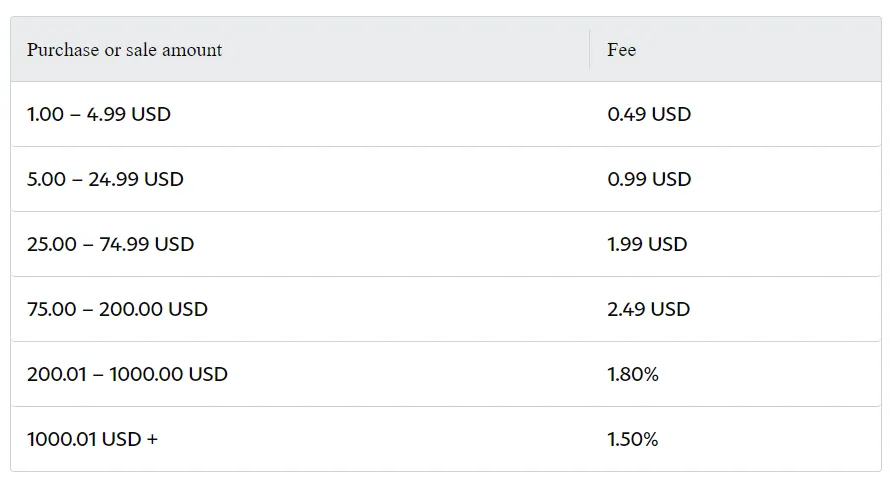The width and height of the screenshot is (893, 481).
Task: Select the '1.00 – 4.99 USD' cell
Action: point(300,114)
